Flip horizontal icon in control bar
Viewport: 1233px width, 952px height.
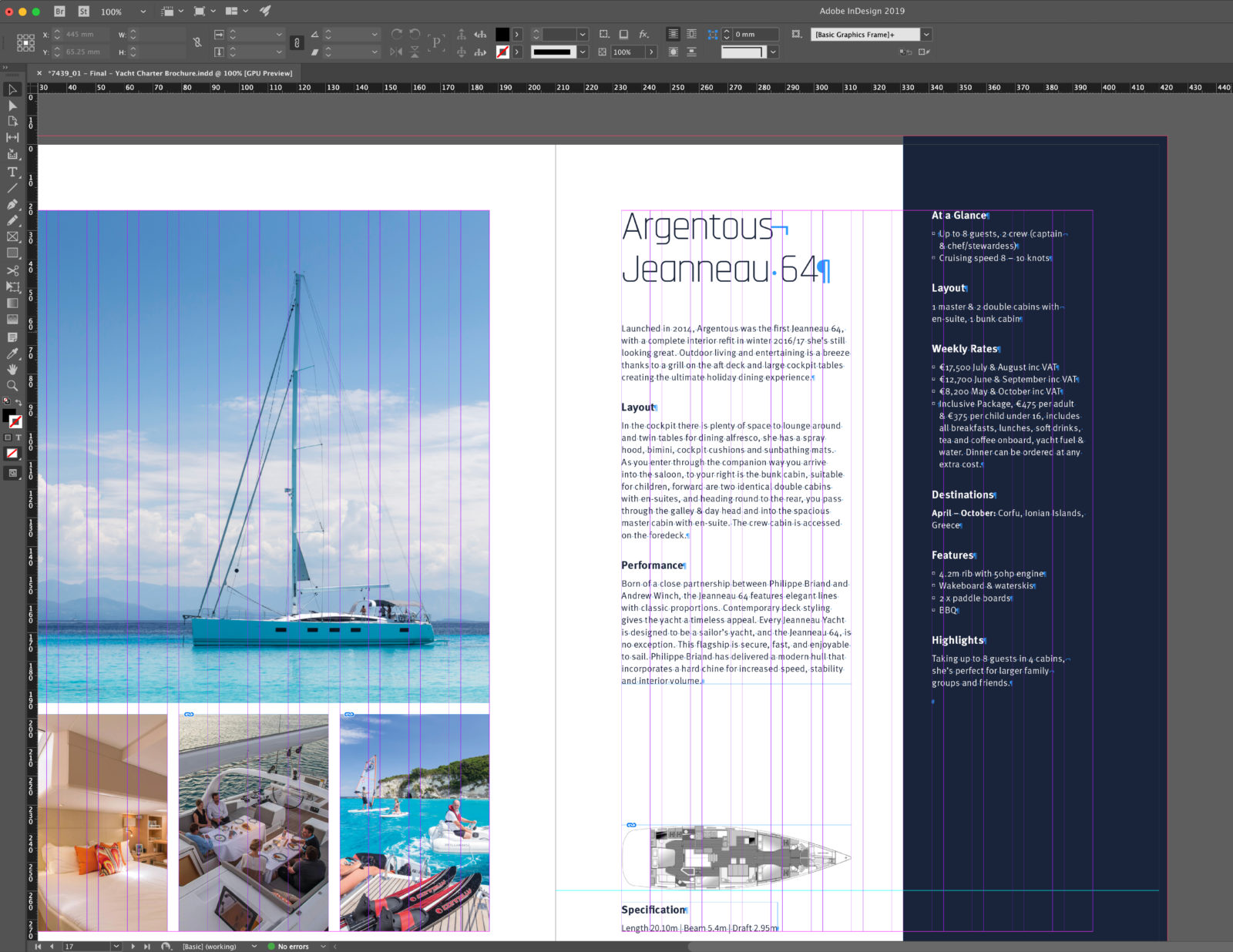click(396, 52)
